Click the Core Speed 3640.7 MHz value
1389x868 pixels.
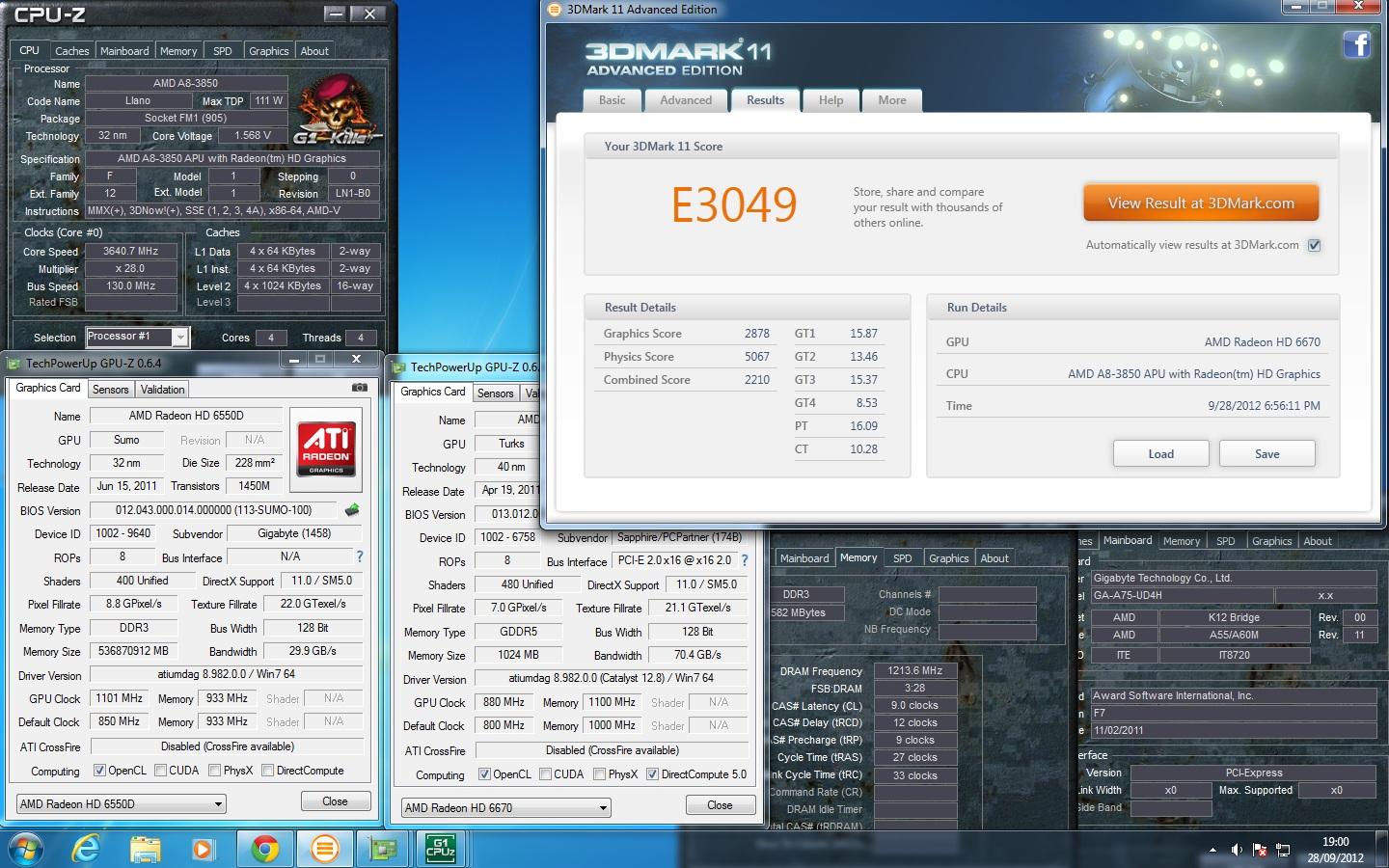coord(131,251)
